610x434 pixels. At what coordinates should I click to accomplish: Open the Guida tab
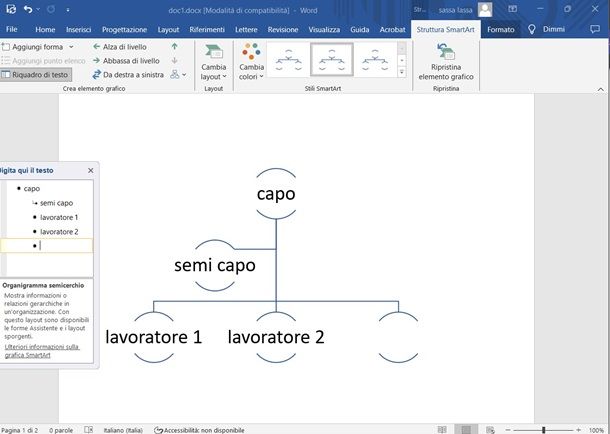[359, 30]
